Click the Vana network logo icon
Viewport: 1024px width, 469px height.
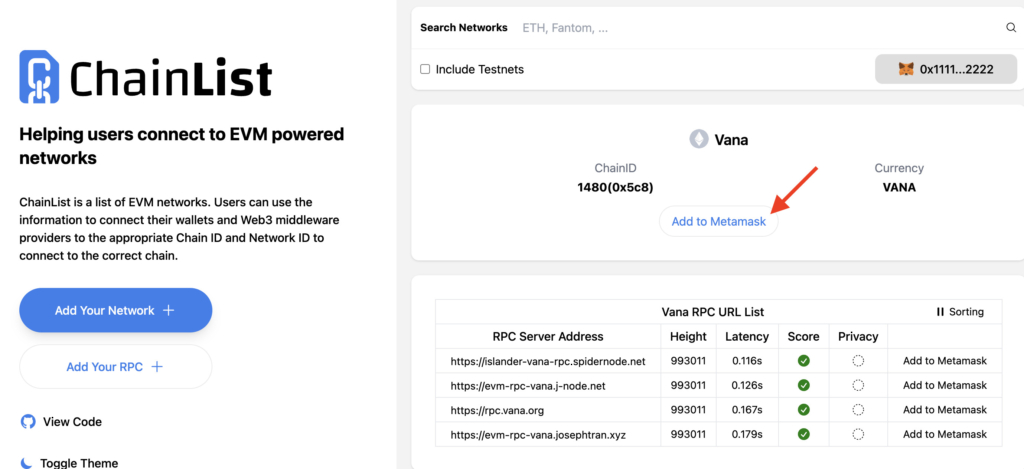[x=699, y=139]
